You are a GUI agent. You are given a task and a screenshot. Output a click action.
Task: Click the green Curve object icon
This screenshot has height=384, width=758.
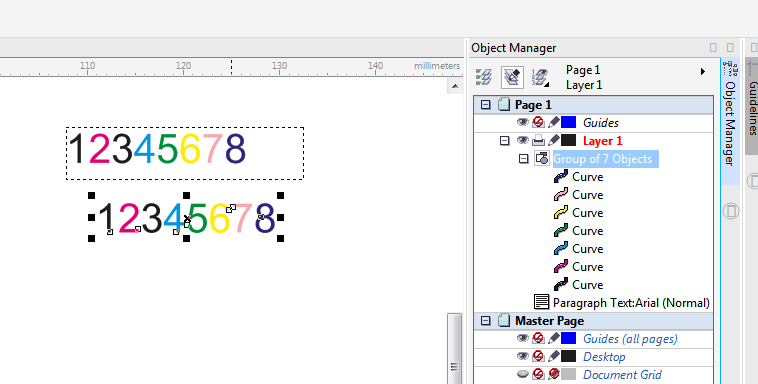(561, 231)
